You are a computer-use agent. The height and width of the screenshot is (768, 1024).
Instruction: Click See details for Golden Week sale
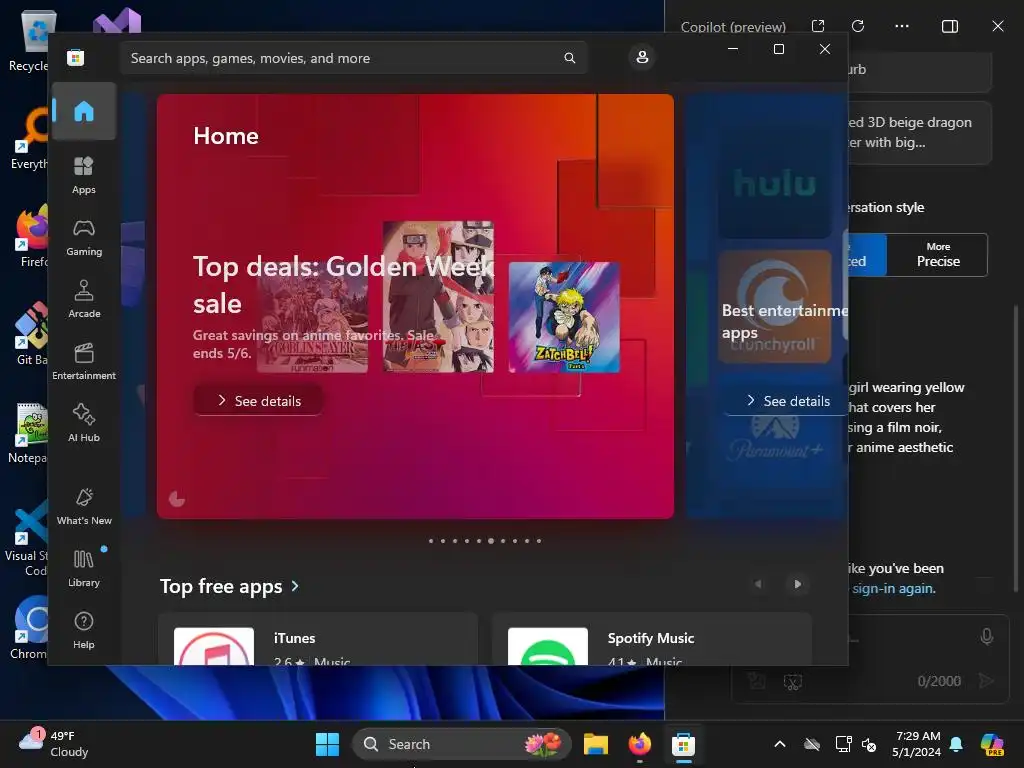tap(258, 400)
